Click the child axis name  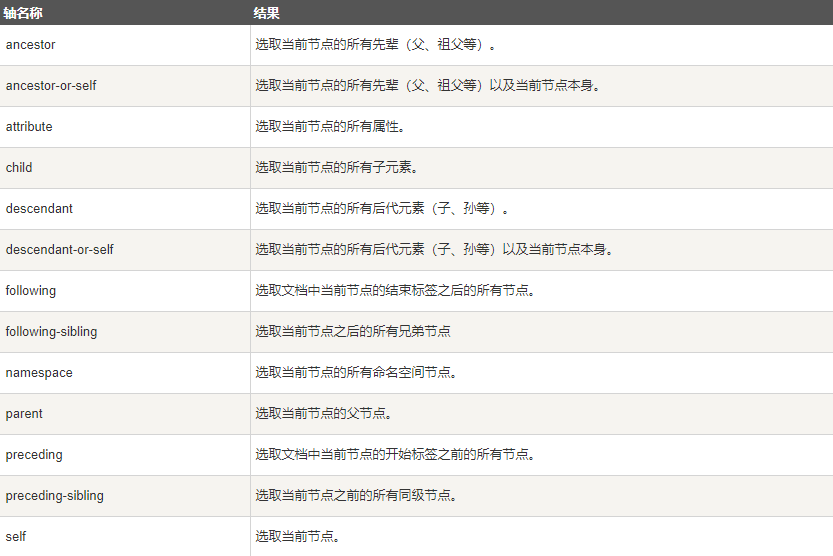pos(19,168)
